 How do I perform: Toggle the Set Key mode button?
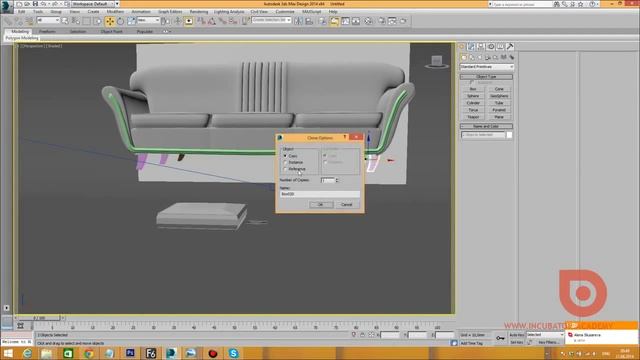pyautogui.click(x=517, y=342)
